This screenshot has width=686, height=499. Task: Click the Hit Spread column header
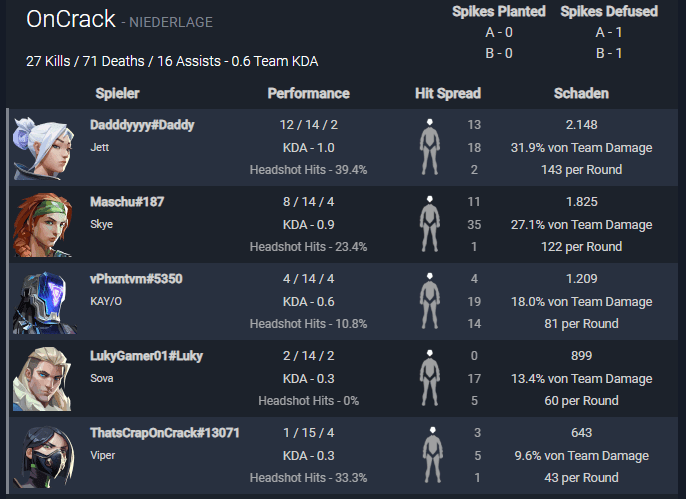[448, 93]
